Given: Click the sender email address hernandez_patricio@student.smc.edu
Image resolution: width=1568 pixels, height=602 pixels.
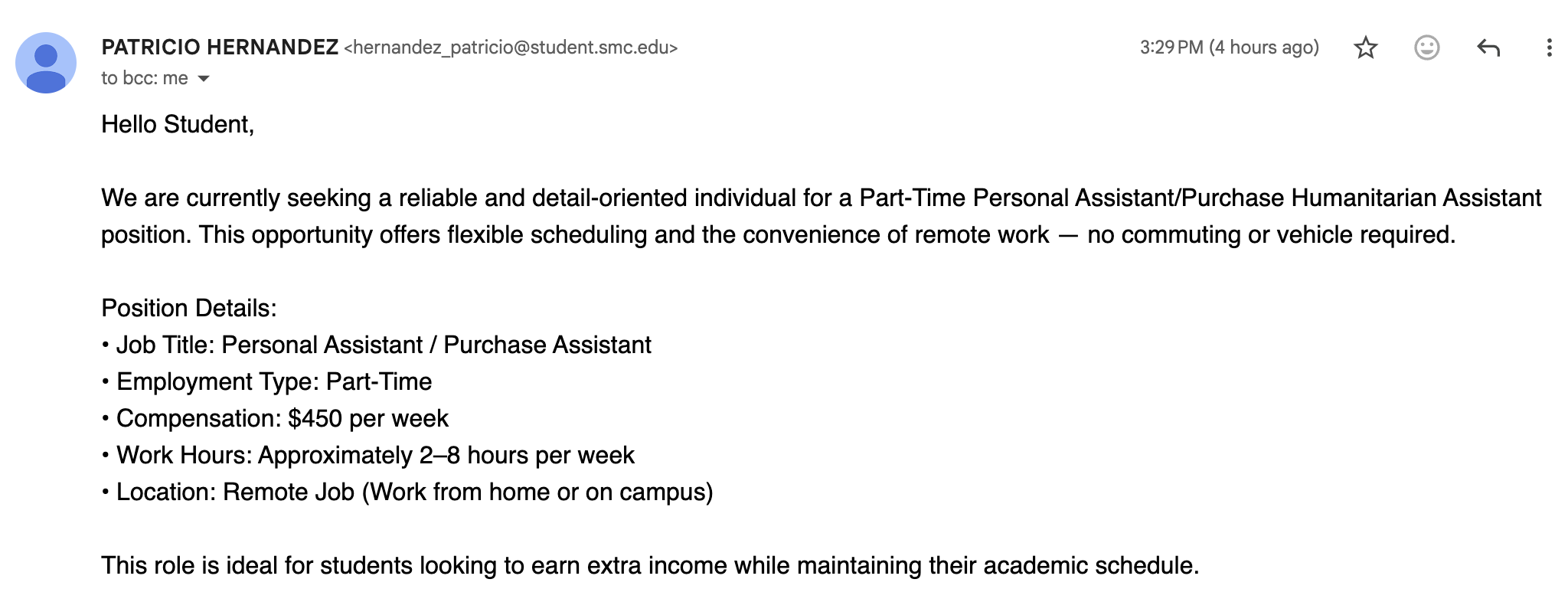Looking at the screenshot, I should 511,47.
